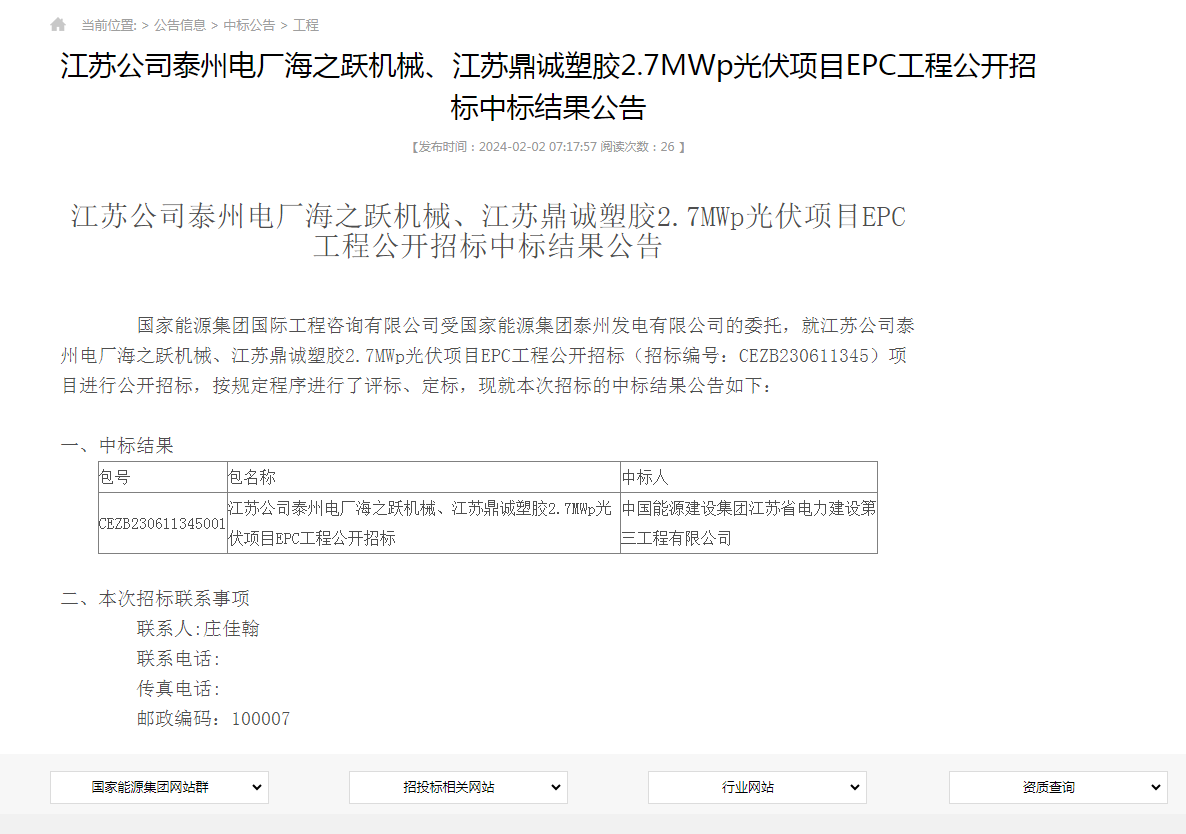Click the home icon in the breadcrumb
The image size is (1186, 834).
click(x=58, y=25)
